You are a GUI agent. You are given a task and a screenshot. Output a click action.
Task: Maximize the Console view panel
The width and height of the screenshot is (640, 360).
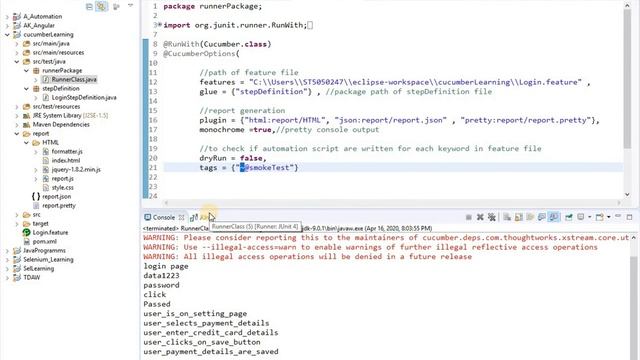629,217
